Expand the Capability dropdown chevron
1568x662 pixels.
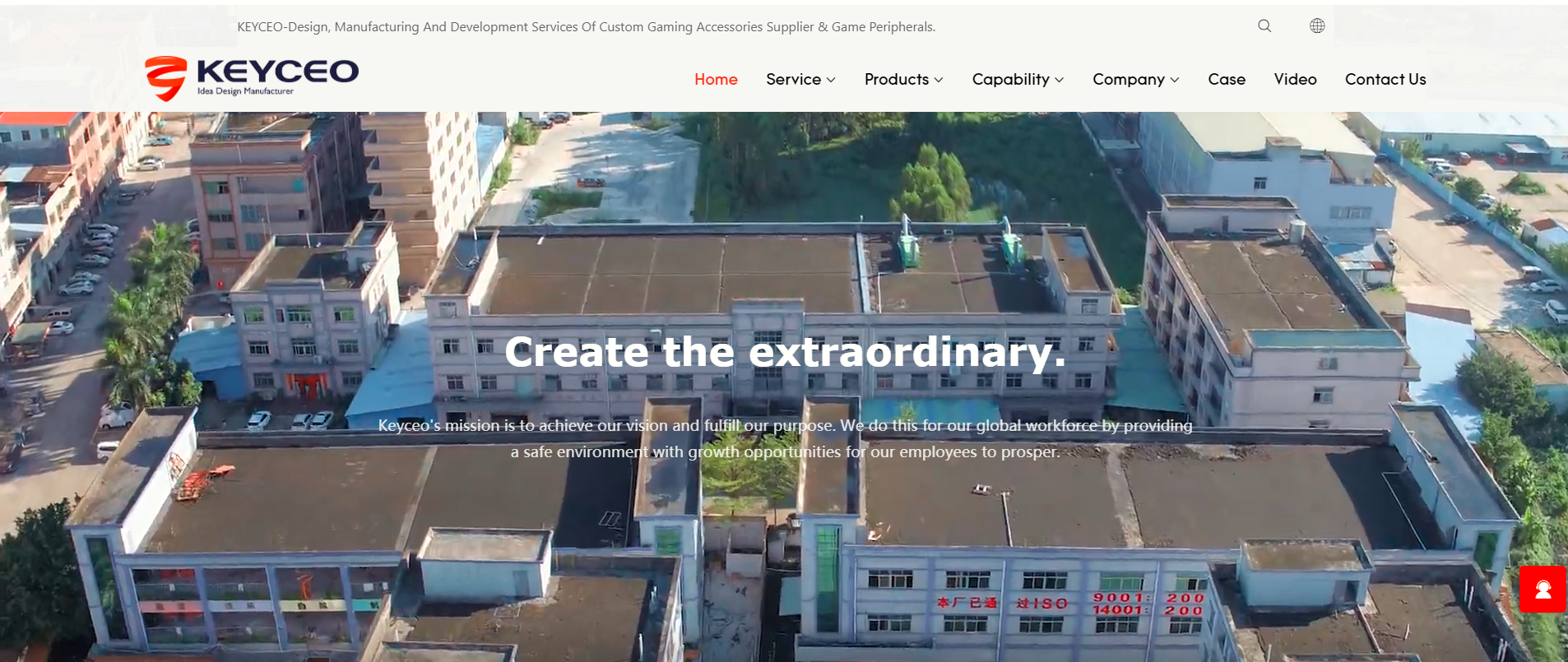(x=1060, y=80)
